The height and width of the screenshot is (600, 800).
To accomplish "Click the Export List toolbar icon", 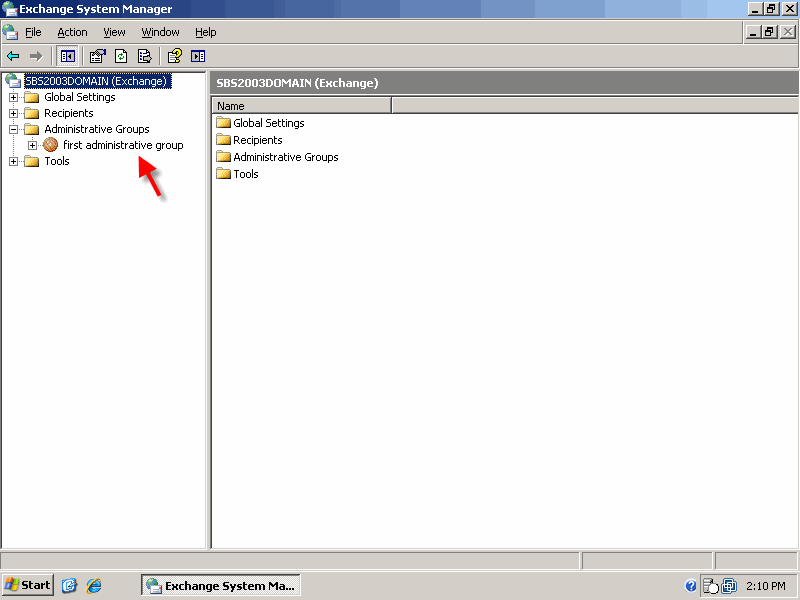I will pyautogui.click(x=145, y=56).
